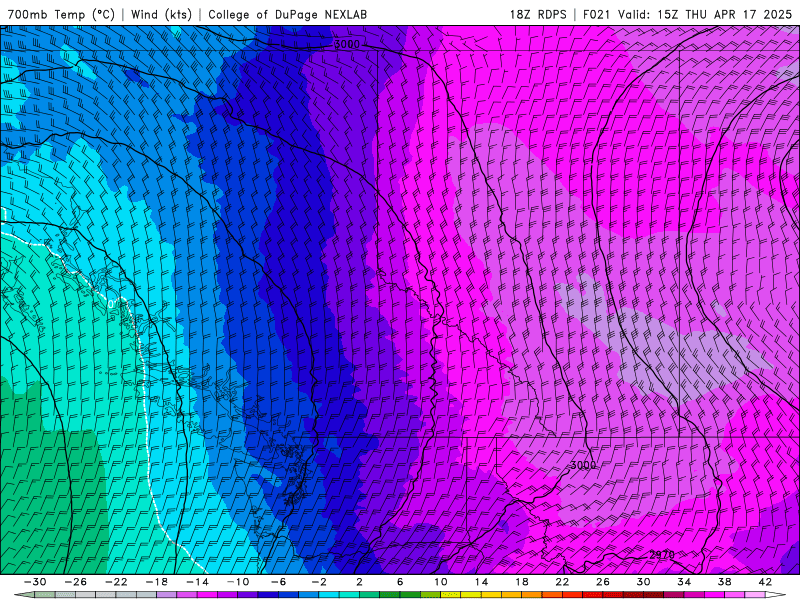Click the '2970' contour label near the bottom
The width and height of the screenshot is (800, 600).
point(662,555)
